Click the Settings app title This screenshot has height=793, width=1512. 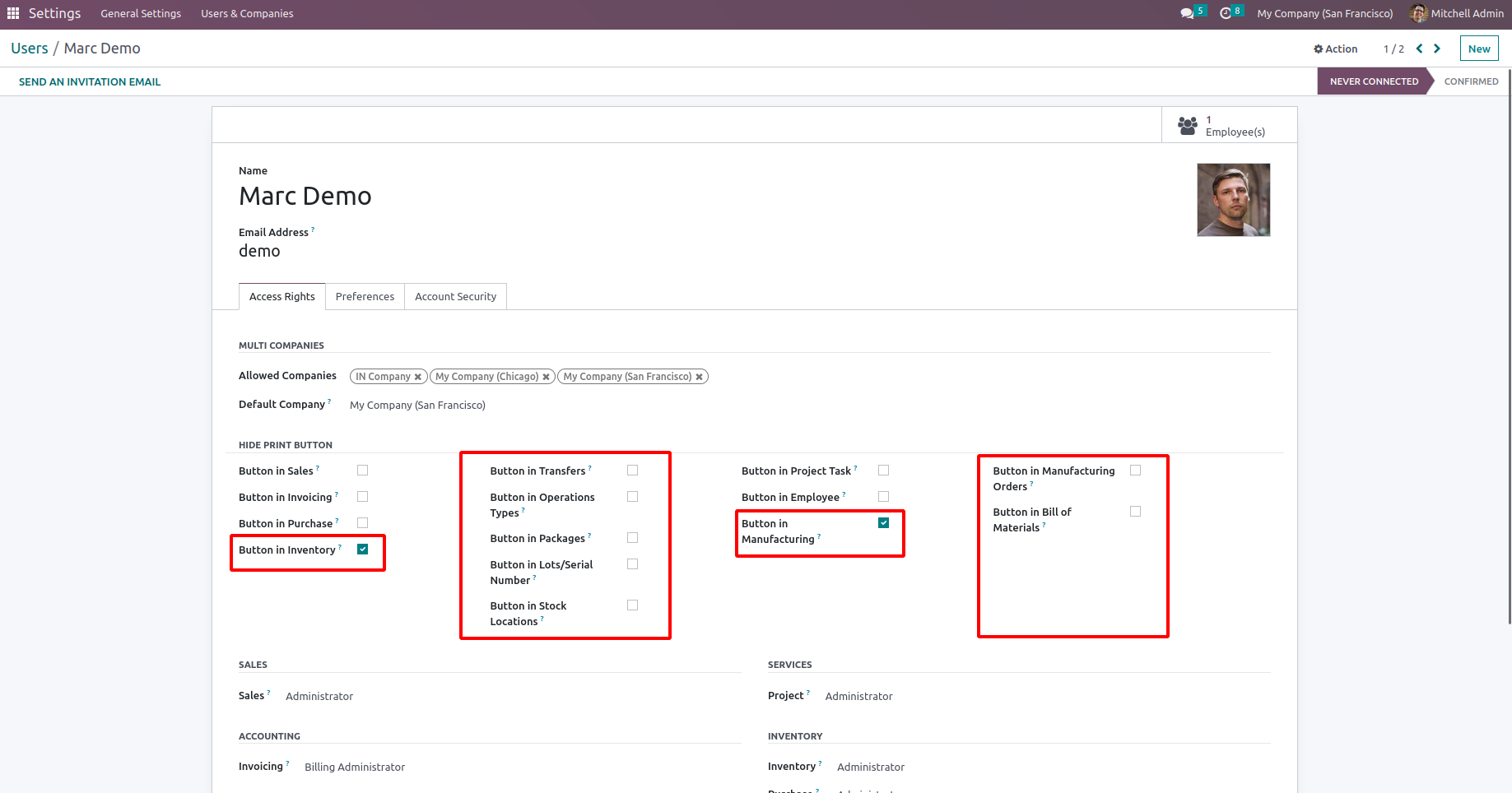(x=54, y=13)
